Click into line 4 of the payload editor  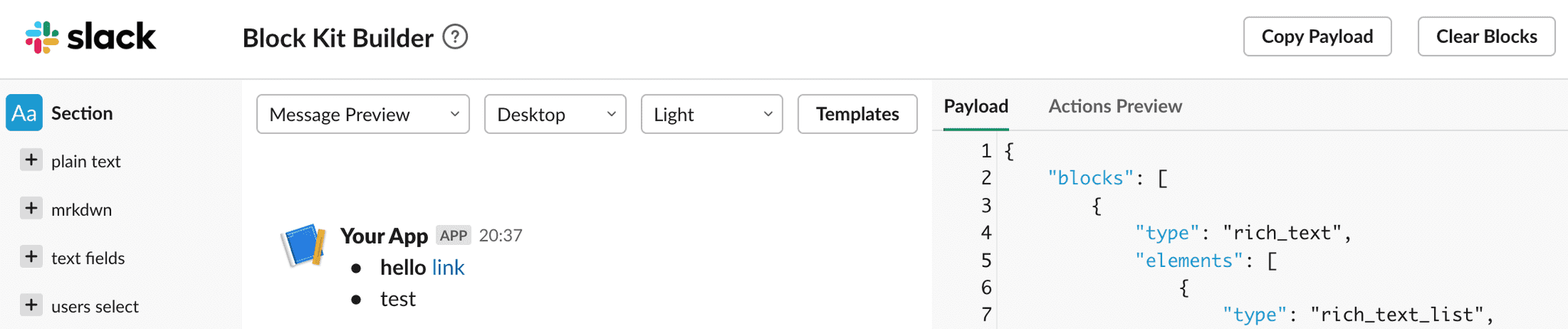click(x=1243, y=233)
